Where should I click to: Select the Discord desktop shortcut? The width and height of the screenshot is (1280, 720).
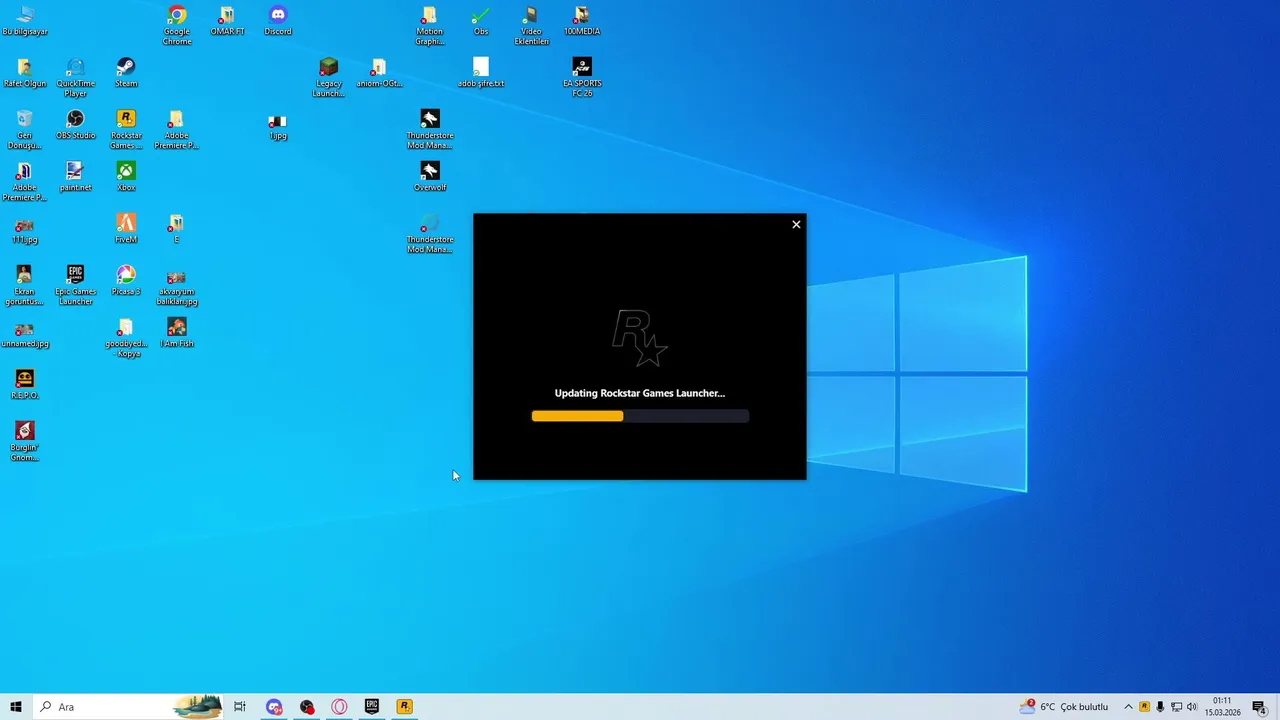pos(278,21)
